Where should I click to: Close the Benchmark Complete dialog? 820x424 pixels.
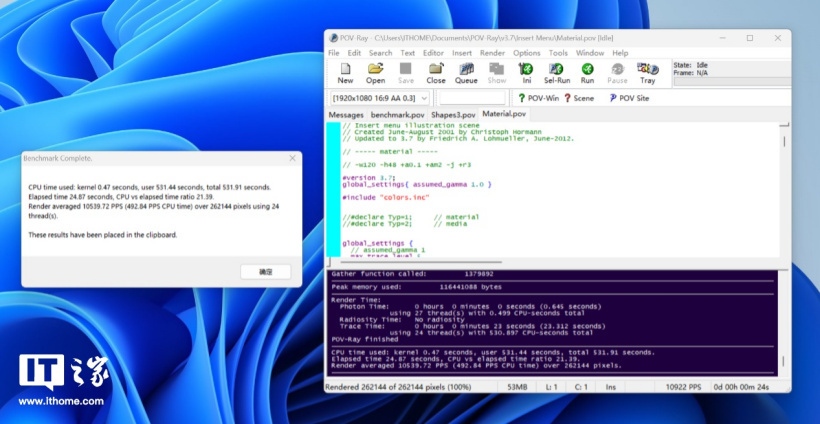coord(292,158)
